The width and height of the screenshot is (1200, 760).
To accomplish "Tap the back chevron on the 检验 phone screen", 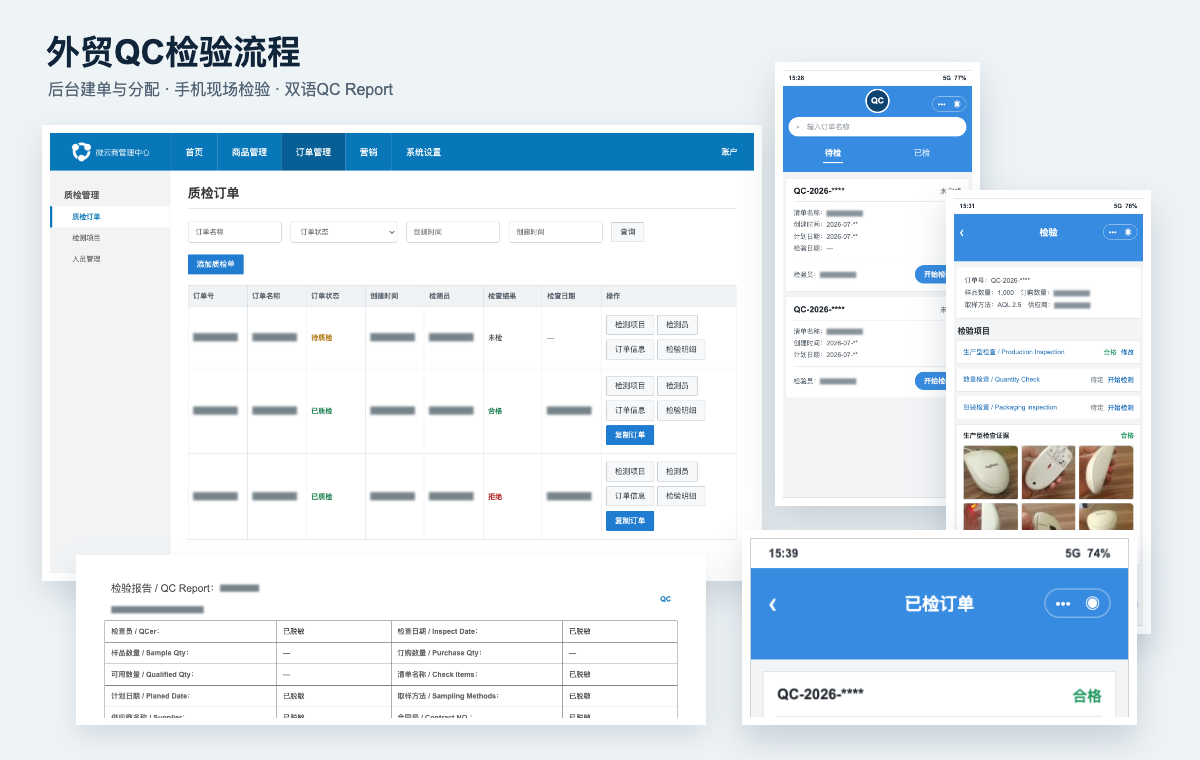I will (x=962, y=232).
